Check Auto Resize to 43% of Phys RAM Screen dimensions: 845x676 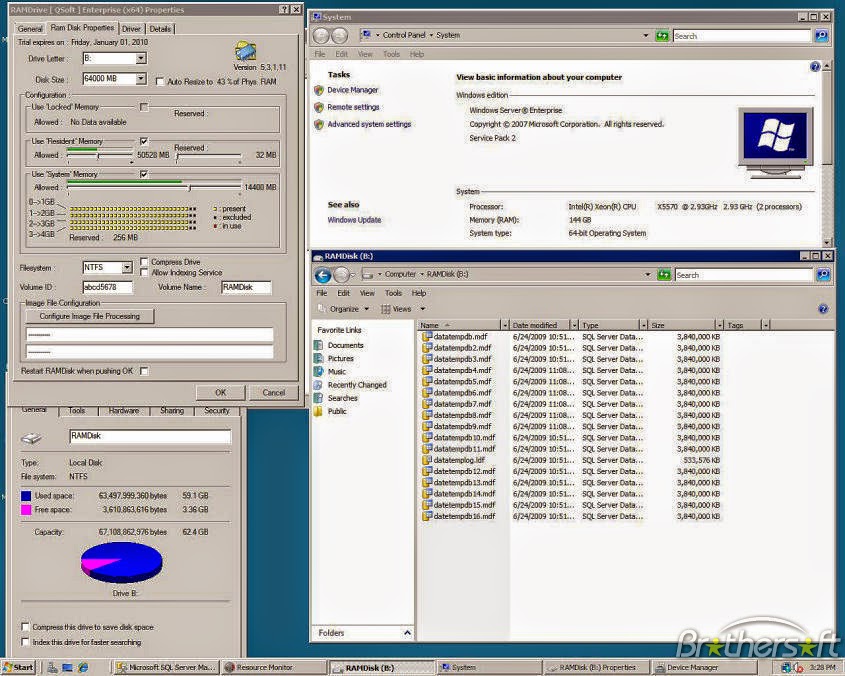coord(160,81)
